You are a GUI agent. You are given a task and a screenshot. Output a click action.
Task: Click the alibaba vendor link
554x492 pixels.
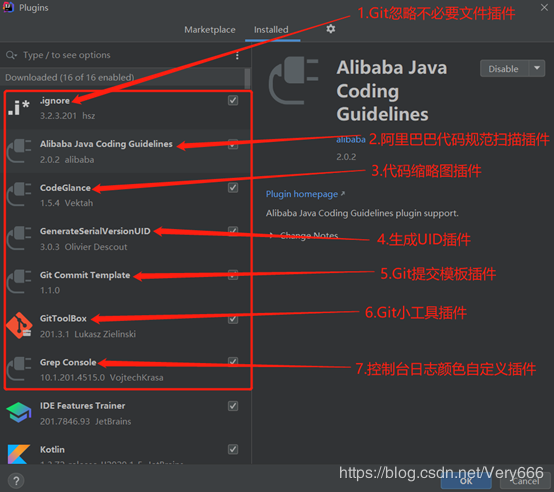(350, 140)
